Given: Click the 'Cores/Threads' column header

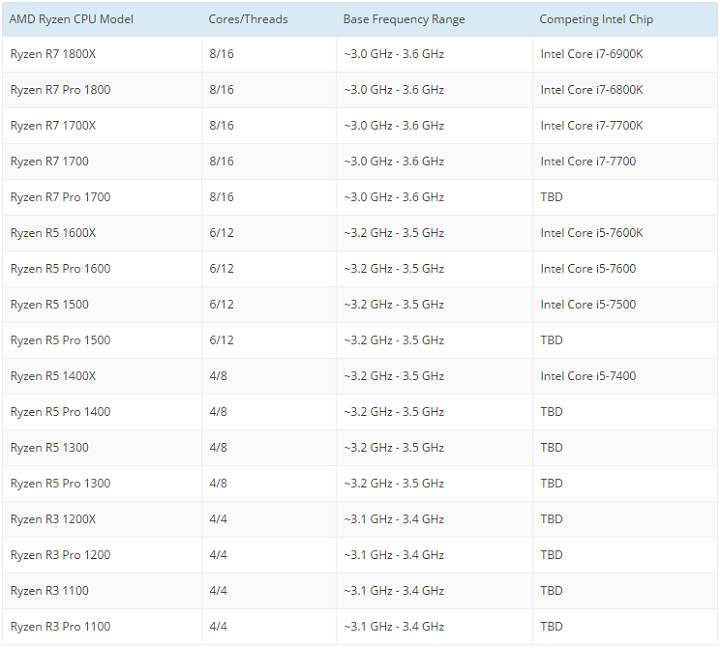Looking at the screenshot, I should pyautogui.click(x=269, y=19).
